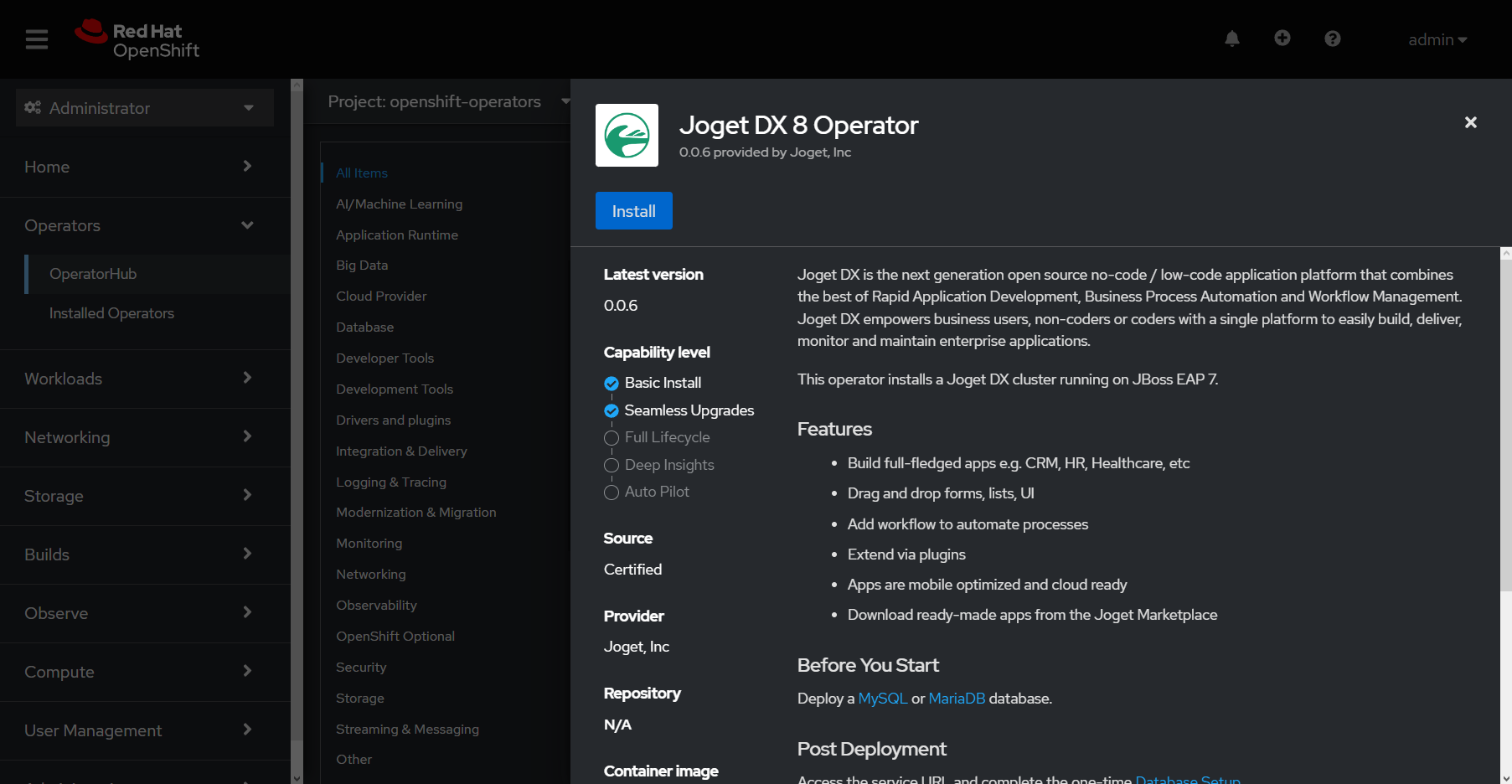Select Installed Operators in the sidebar

(111, 313)
